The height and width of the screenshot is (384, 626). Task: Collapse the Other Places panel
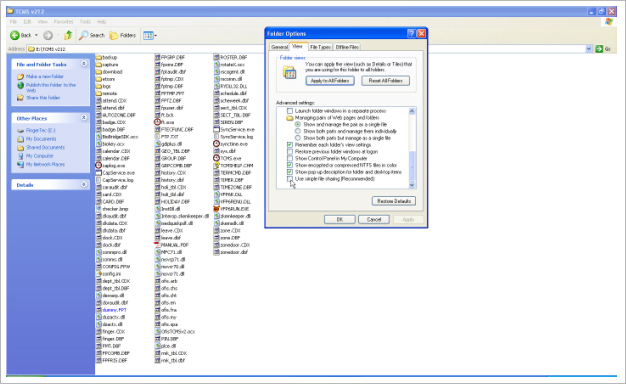(x=84, y=118)
